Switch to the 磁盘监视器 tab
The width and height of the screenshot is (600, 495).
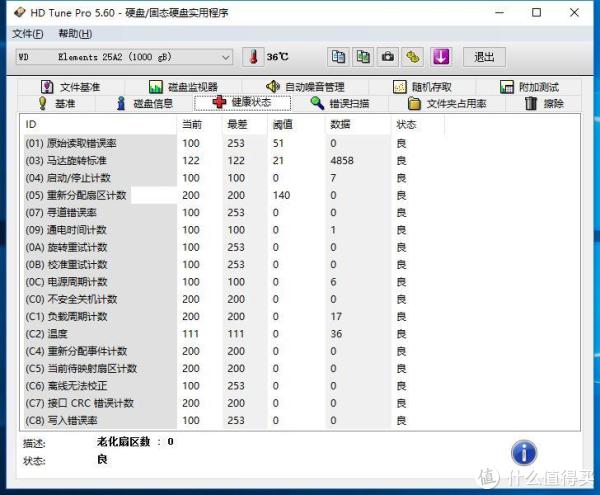coord(183,87)
